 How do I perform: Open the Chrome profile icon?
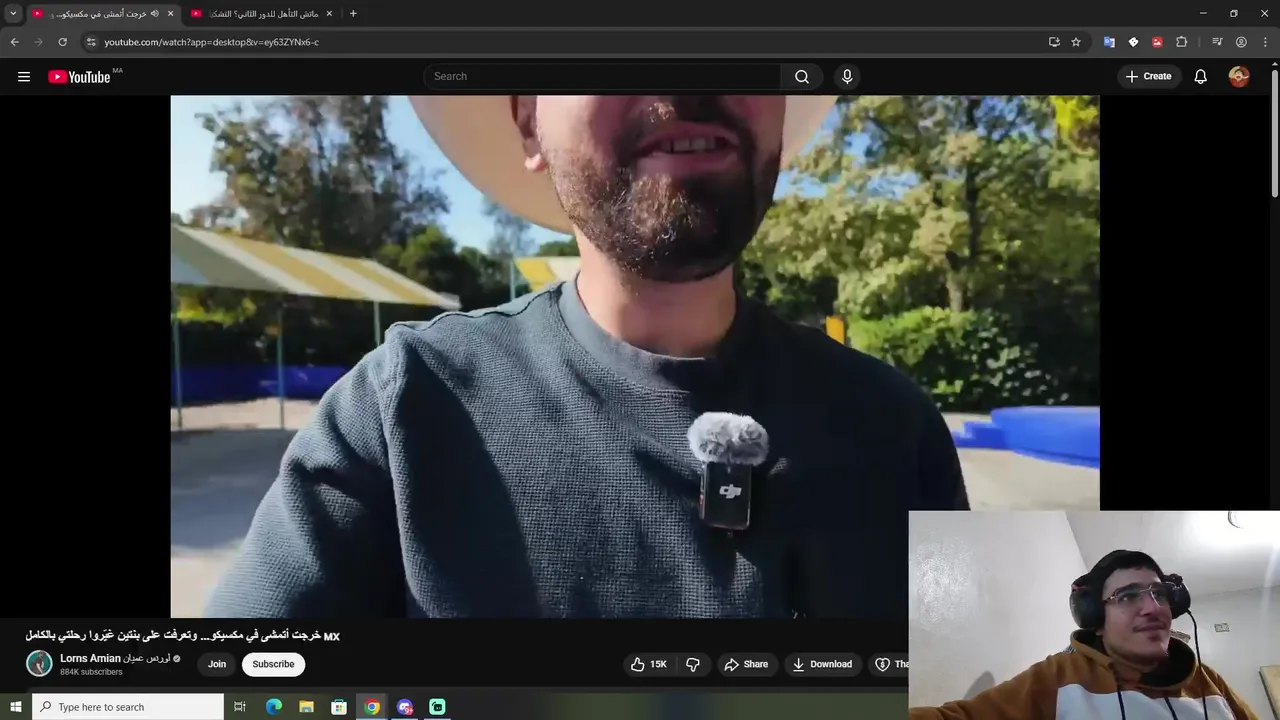(1241, 42)
